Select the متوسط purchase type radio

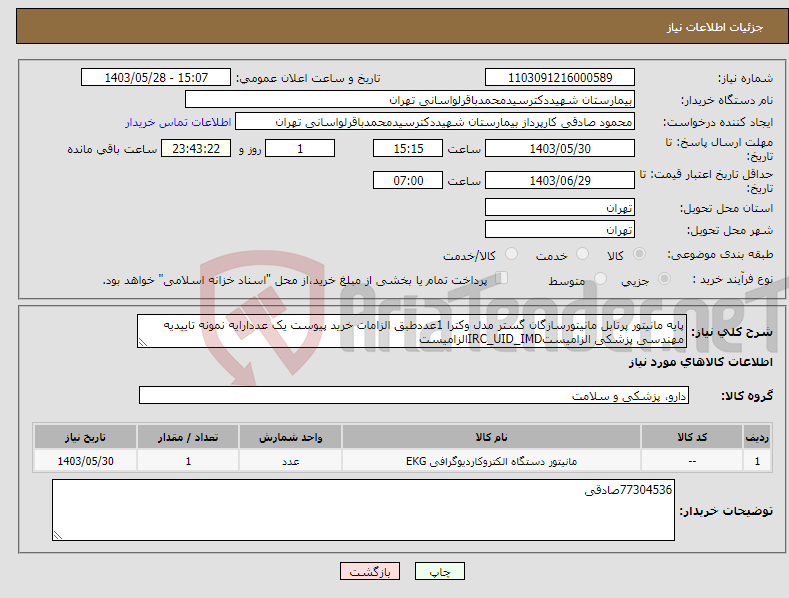click(600, 278)
